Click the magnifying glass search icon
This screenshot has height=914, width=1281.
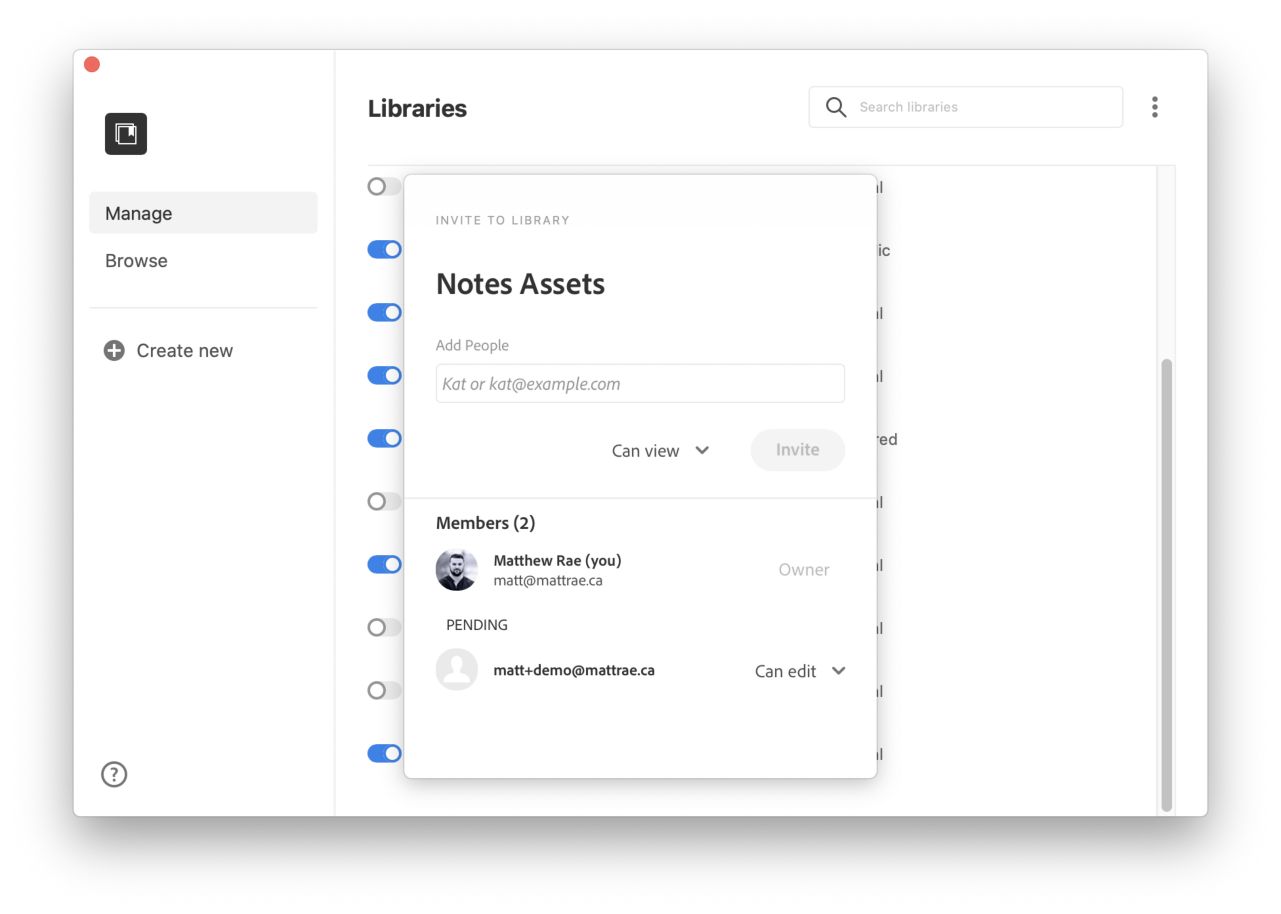pyautogui.click(x=835, y=106)
